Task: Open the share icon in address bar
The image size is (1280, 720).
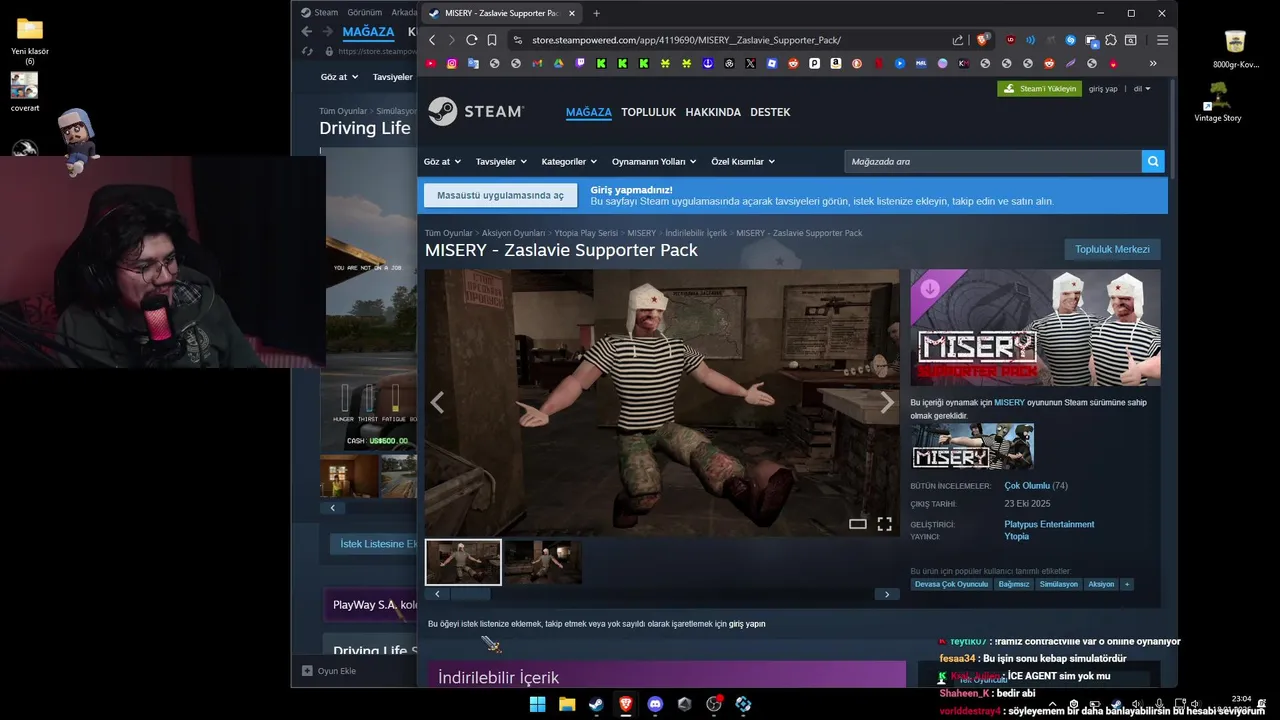Action: pos(958,40)
